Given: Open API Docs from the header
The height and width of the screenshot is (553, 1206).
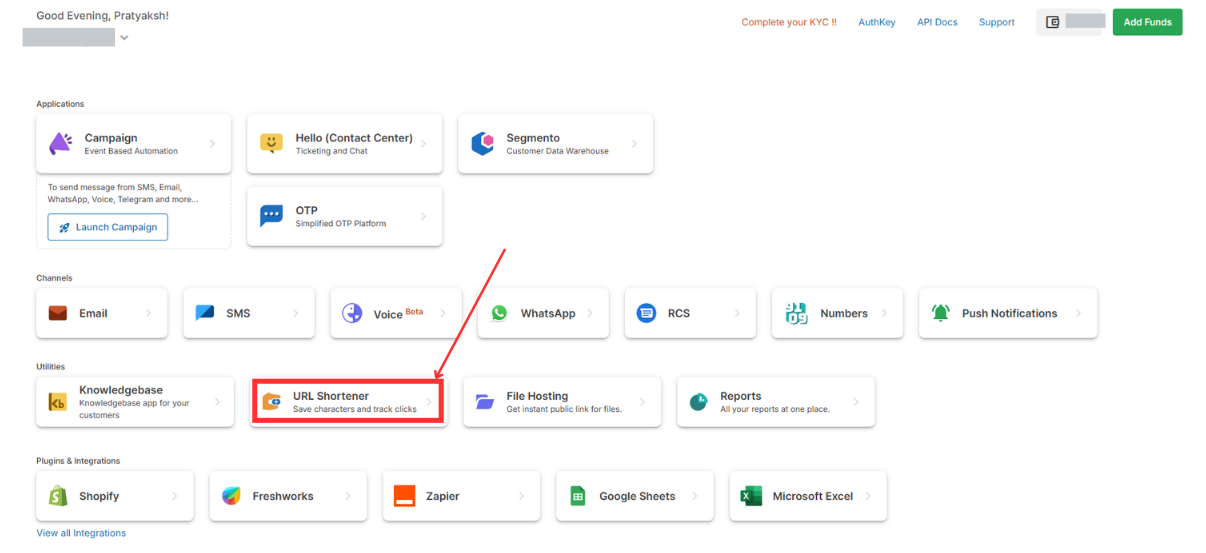Looking at the screenshot, I should point(937,22).
